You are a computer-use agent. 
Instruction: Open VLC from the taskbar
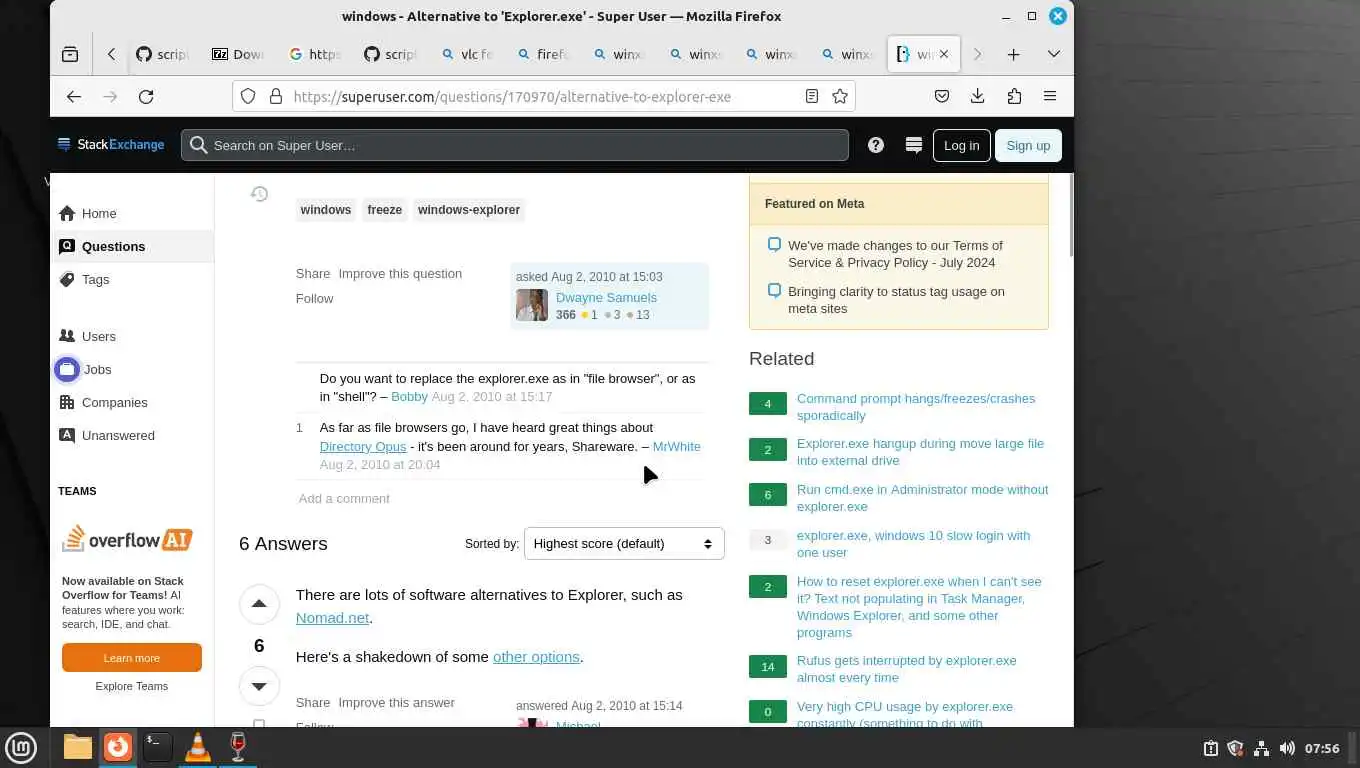tap(198, 747)
